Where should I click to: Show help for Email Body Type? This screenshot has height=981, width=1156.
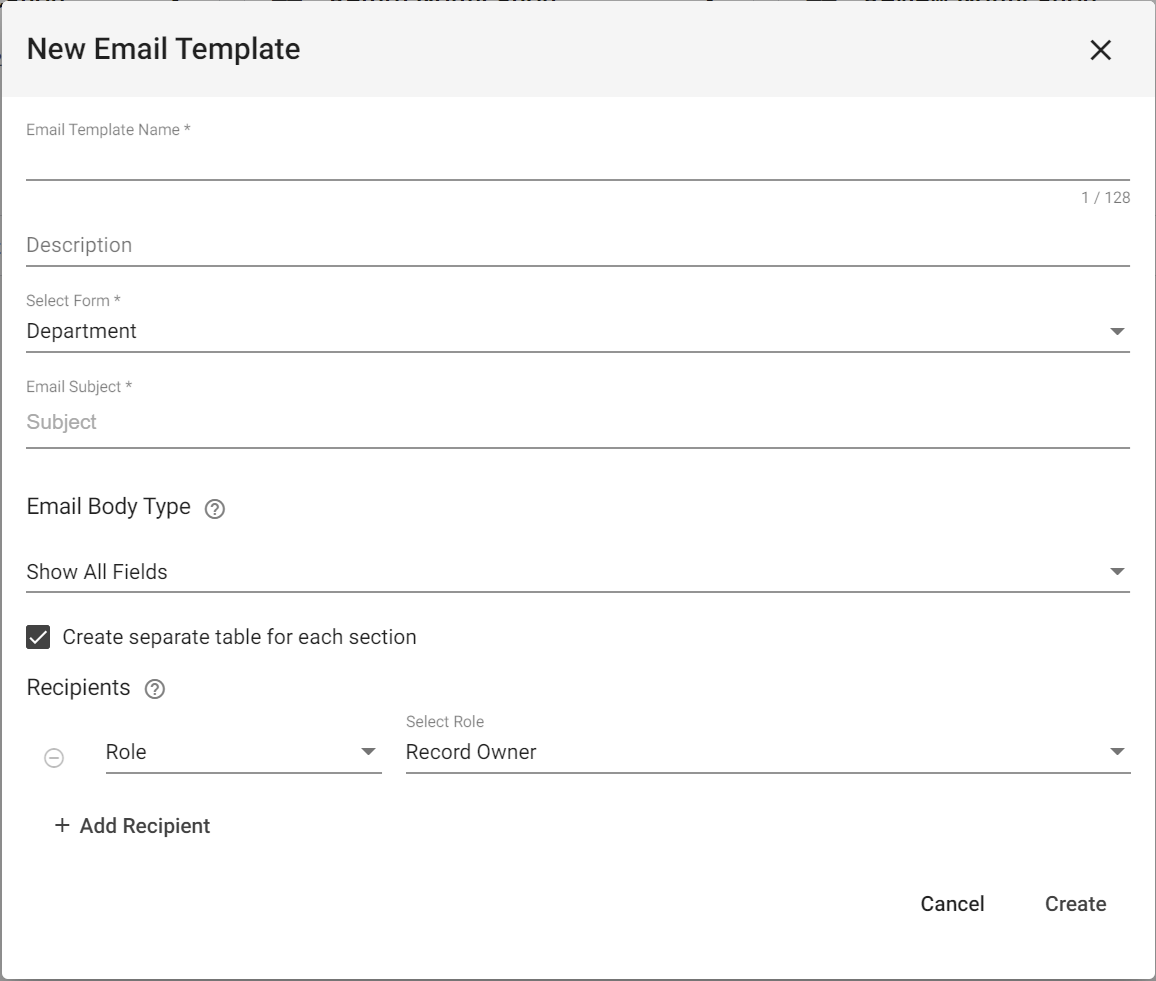[215, 509]
